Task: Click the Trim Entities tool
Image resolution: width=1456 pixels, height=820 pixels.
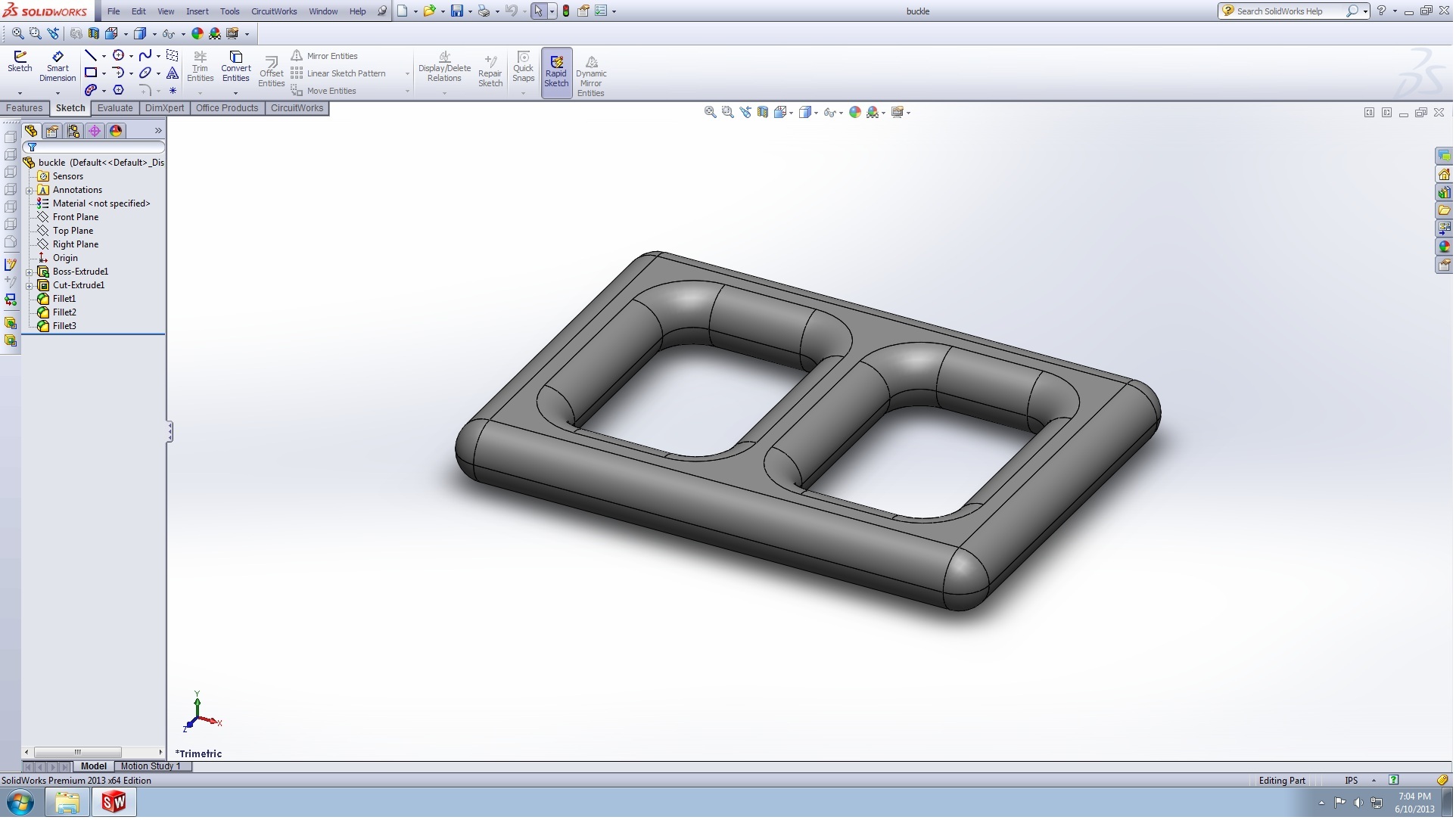Action: (x=201, y=67)
